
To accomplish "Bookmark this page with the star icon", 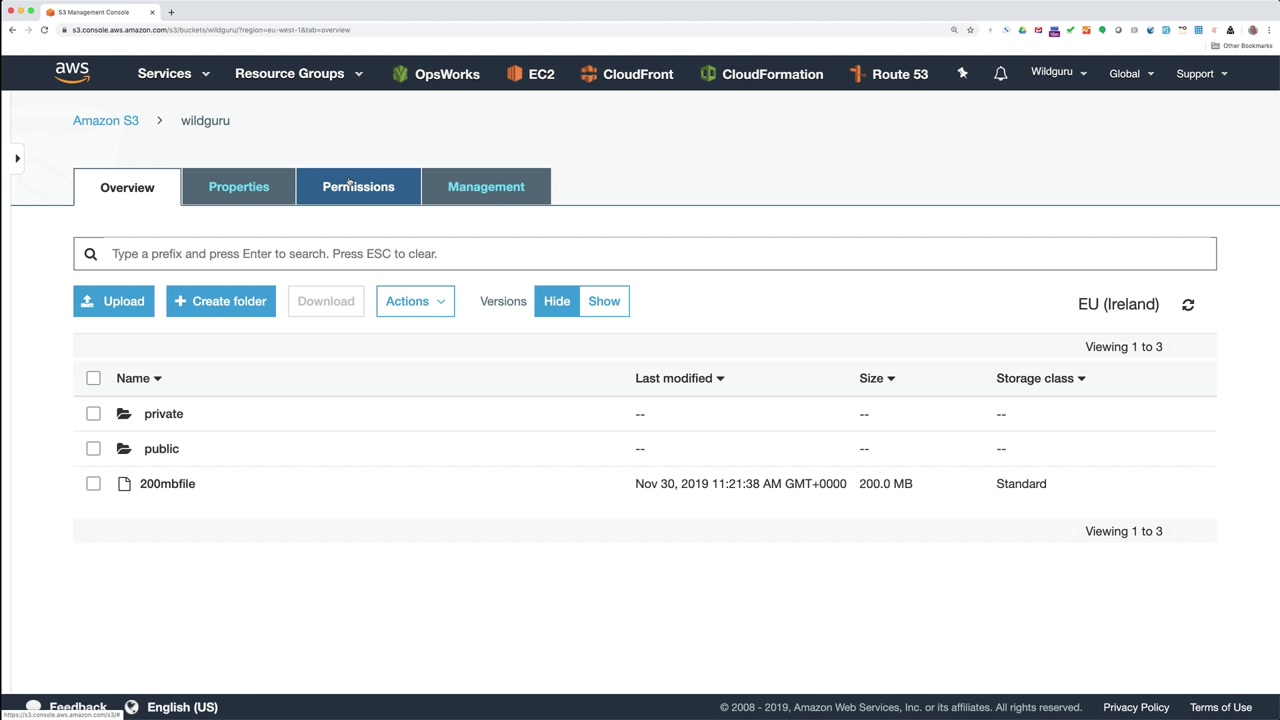I will tap(970, 30).
